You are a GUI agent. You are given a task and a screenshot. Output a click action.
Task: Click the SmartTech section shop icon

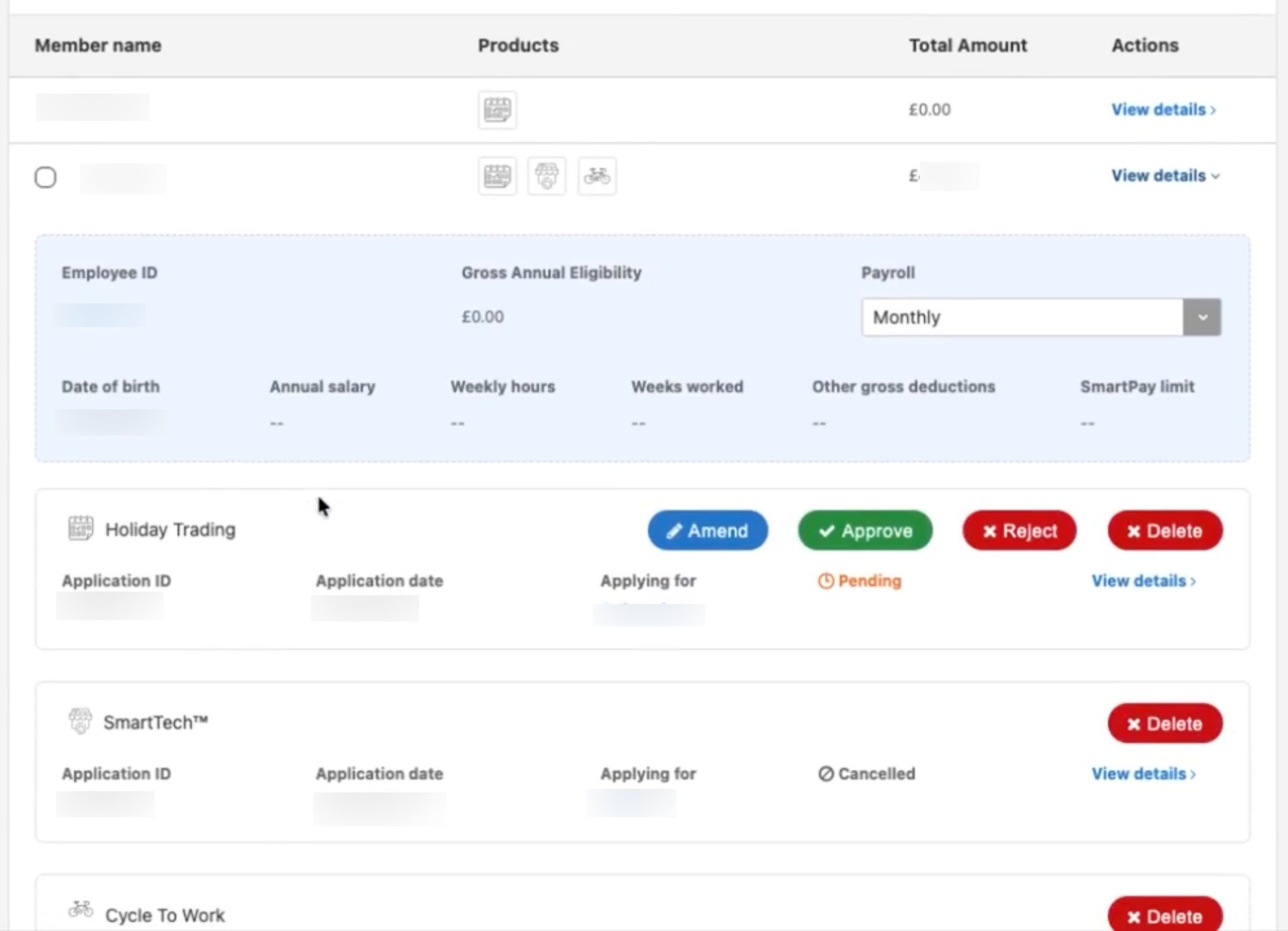click(80, 721)
